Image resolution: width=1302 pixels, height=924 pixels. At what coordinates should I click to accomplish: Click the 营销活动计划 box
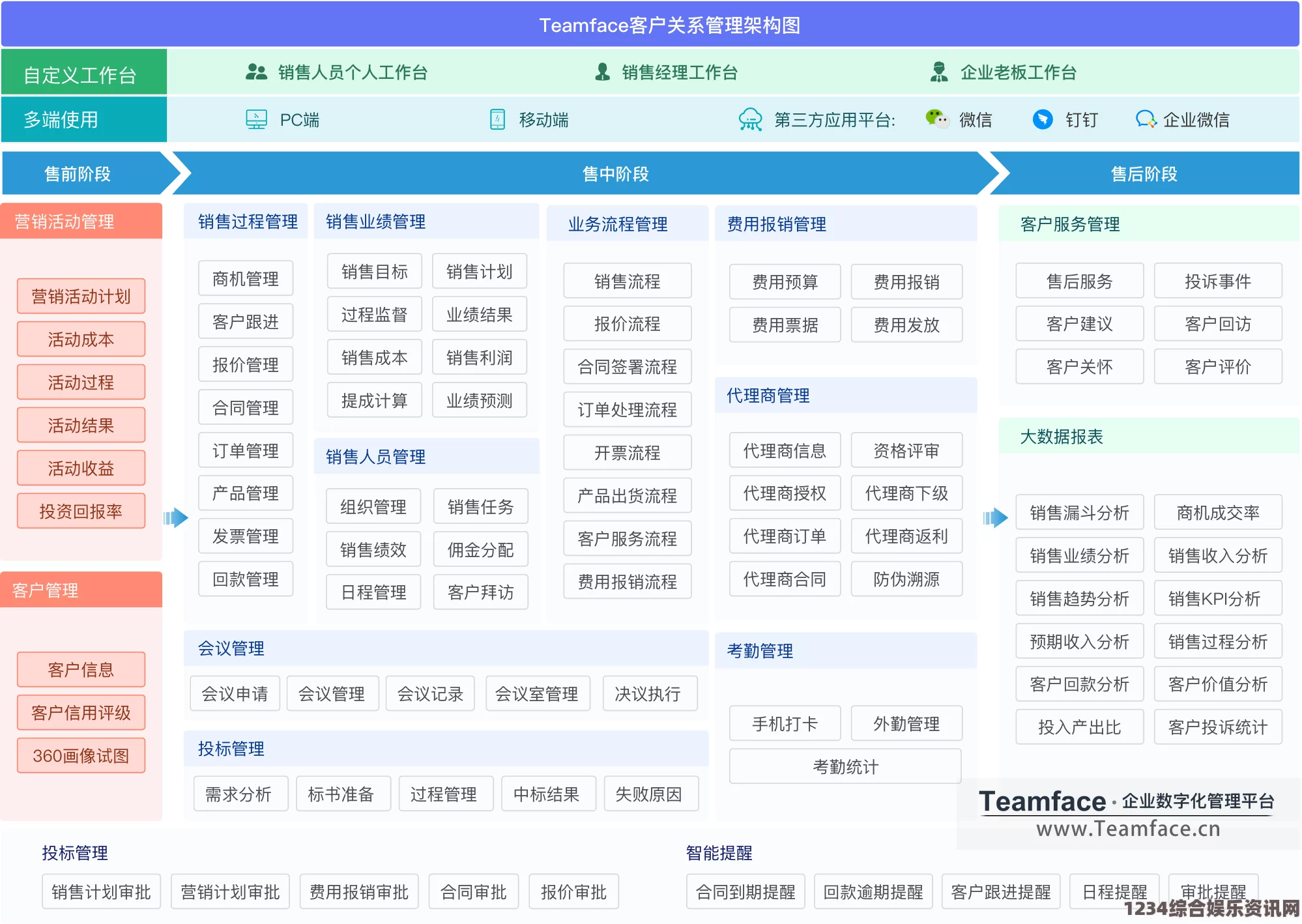point(81,296)
